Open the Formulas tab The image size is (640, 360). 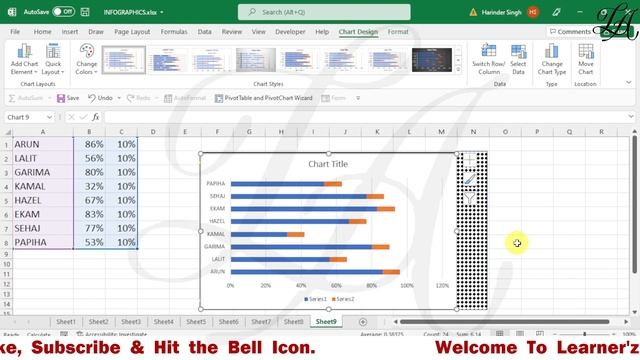coord(174,31)
